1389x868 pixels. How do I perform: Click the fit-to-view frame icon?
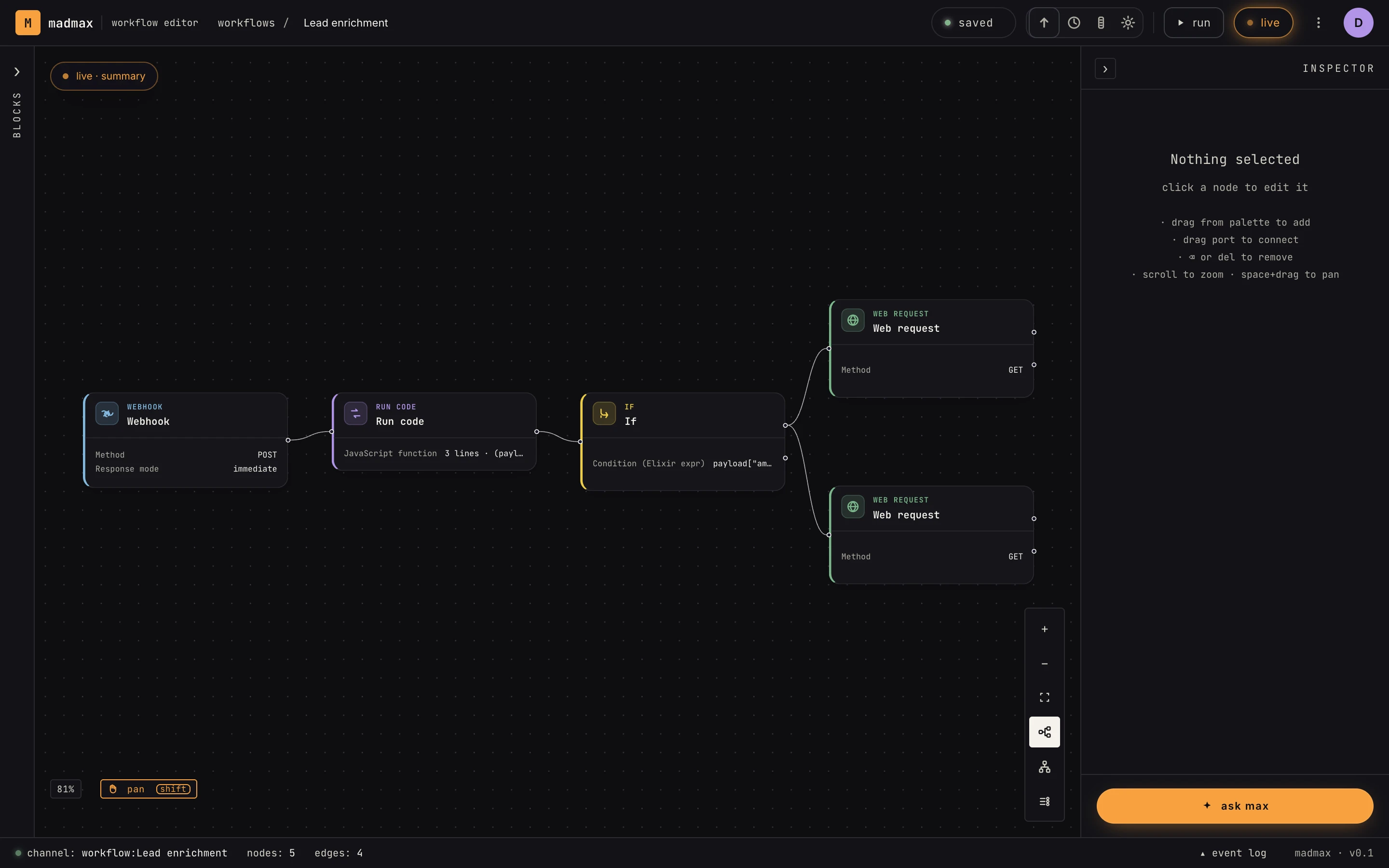point(1045,697)
